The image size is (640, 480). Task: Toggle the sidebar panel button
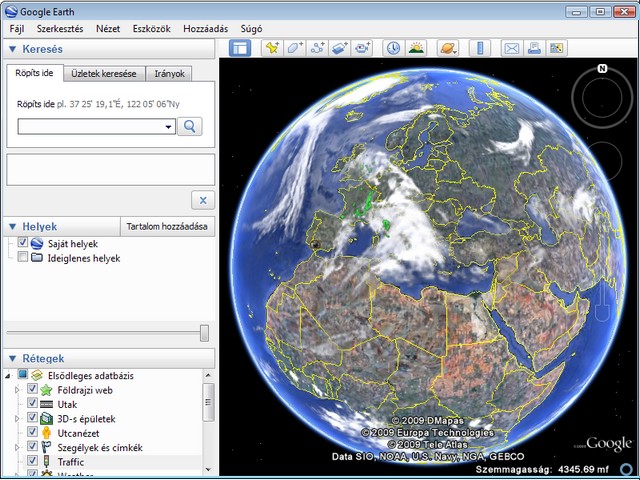tap(240, 48)
